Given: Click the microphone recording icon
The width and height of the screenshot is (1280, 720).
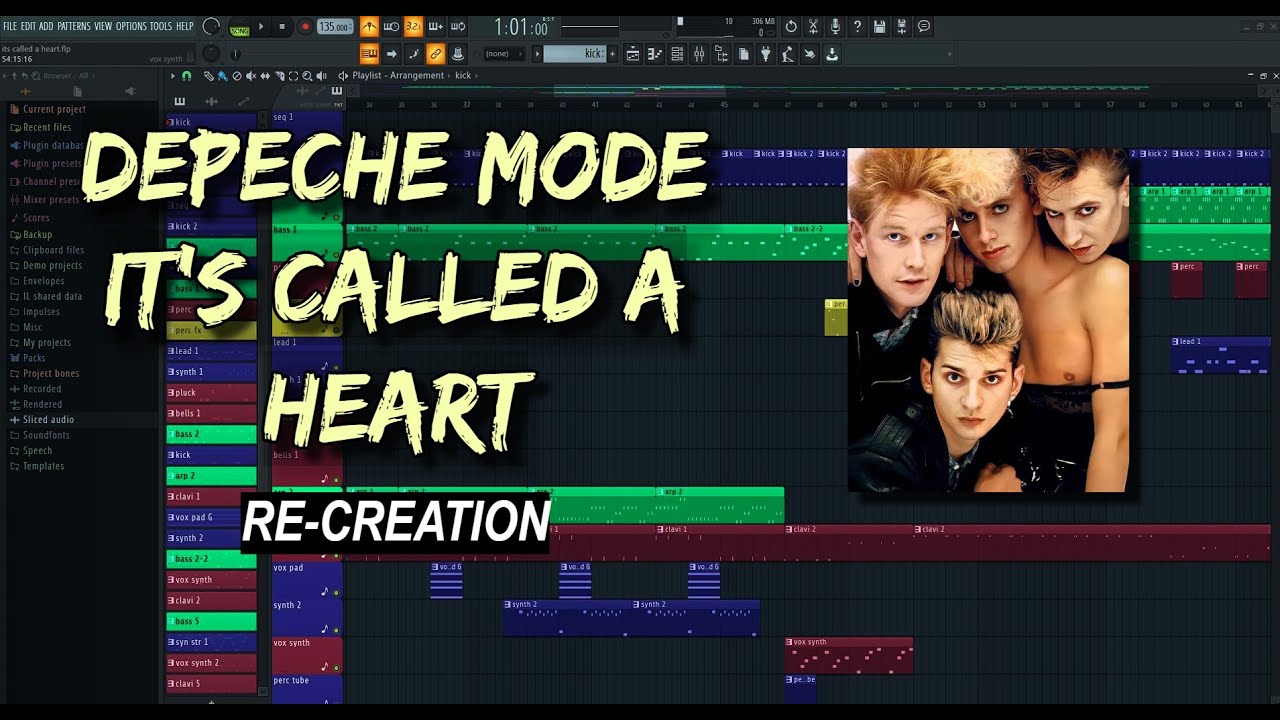Looking at the screenshot, I should pos(835,27).
